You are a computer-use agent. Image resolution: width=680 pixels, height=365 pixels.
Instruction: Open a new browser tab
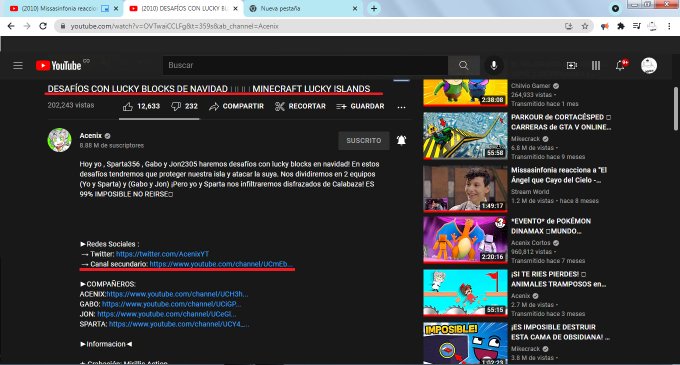[373, 8]
